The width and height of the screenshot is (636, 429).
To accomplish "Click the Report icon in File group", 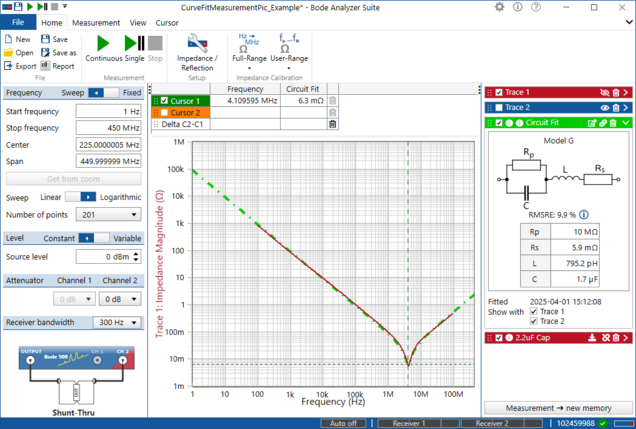I will pos(46,66).
